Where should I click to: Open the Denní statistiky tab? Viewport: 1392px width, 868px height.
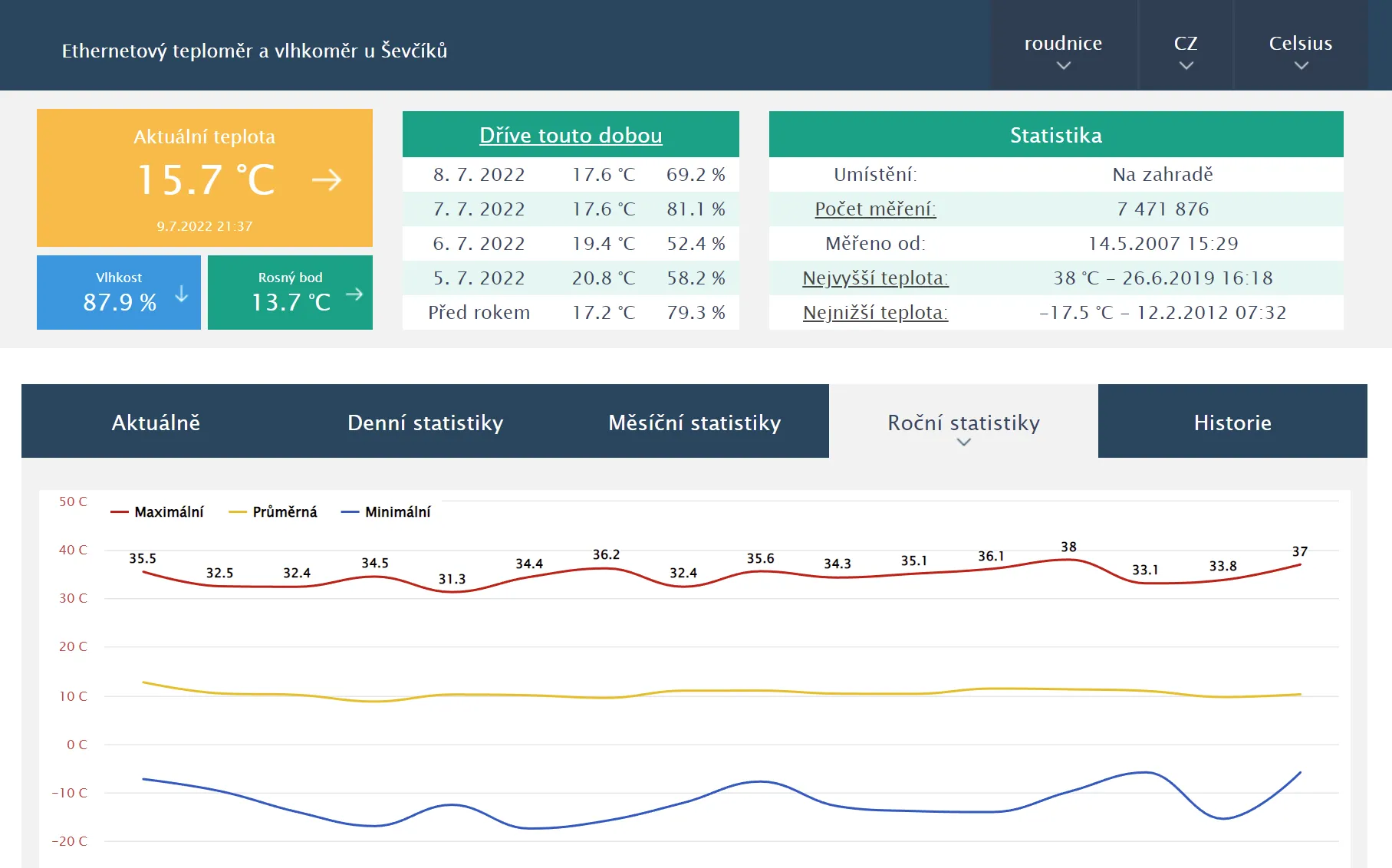coord(426,422)
